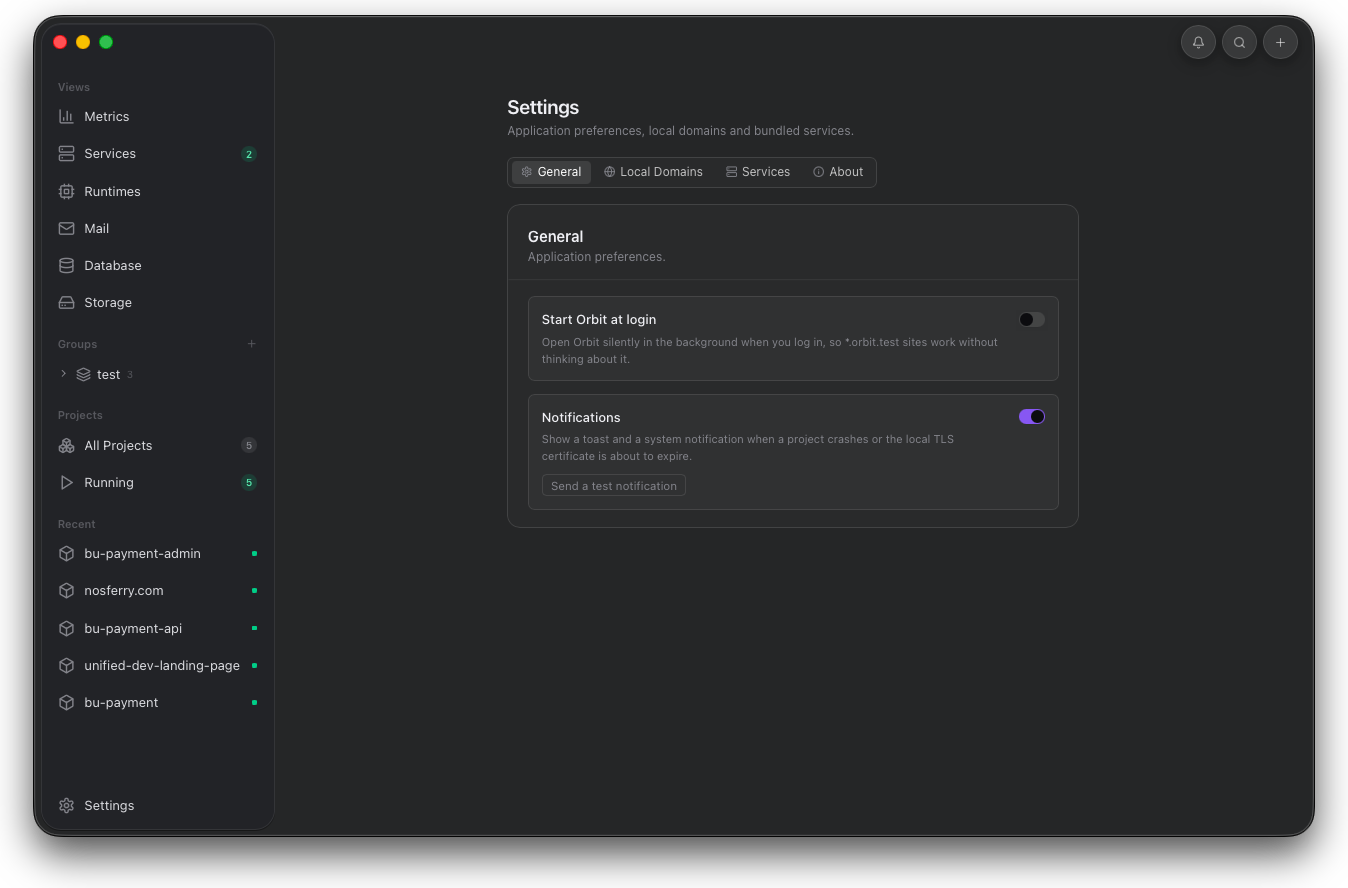Viewport: 1348px width, 888px height.
Task: Click the Notifications setting title
Action: (x=581, y=417)
